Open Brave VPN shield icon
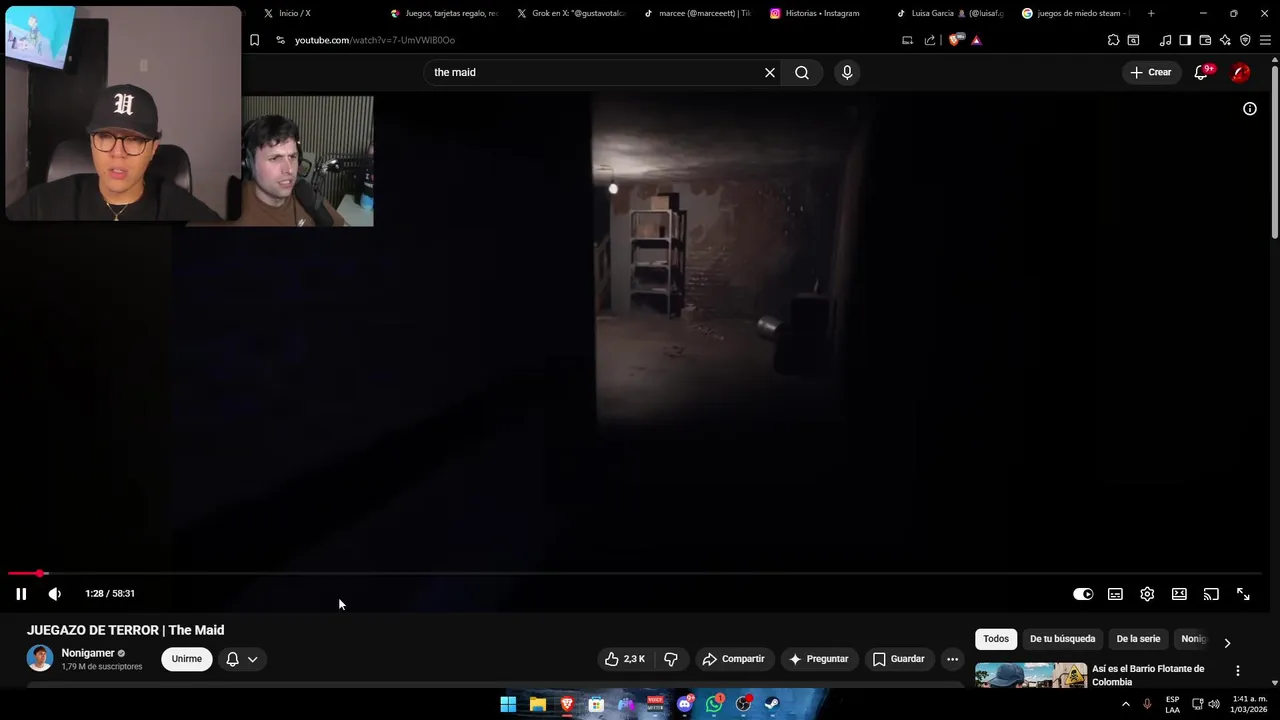This screenshot has width=1280, height=720. 1245,40
